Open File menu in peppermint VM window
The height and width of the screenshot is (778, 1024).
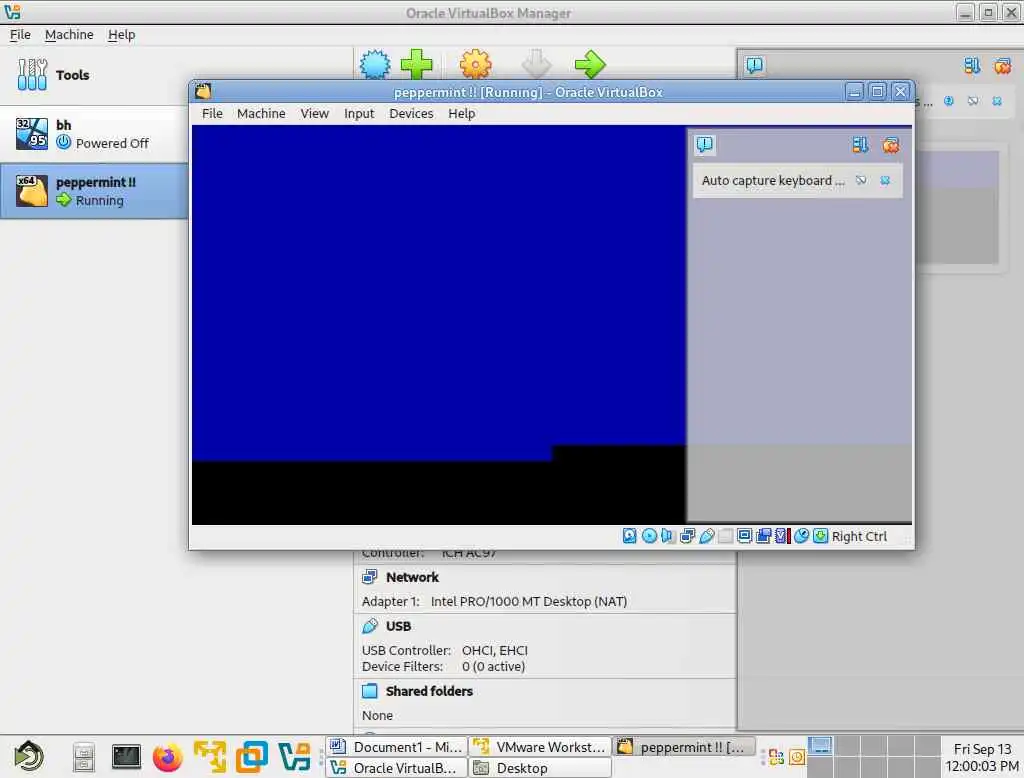(212, 114)
